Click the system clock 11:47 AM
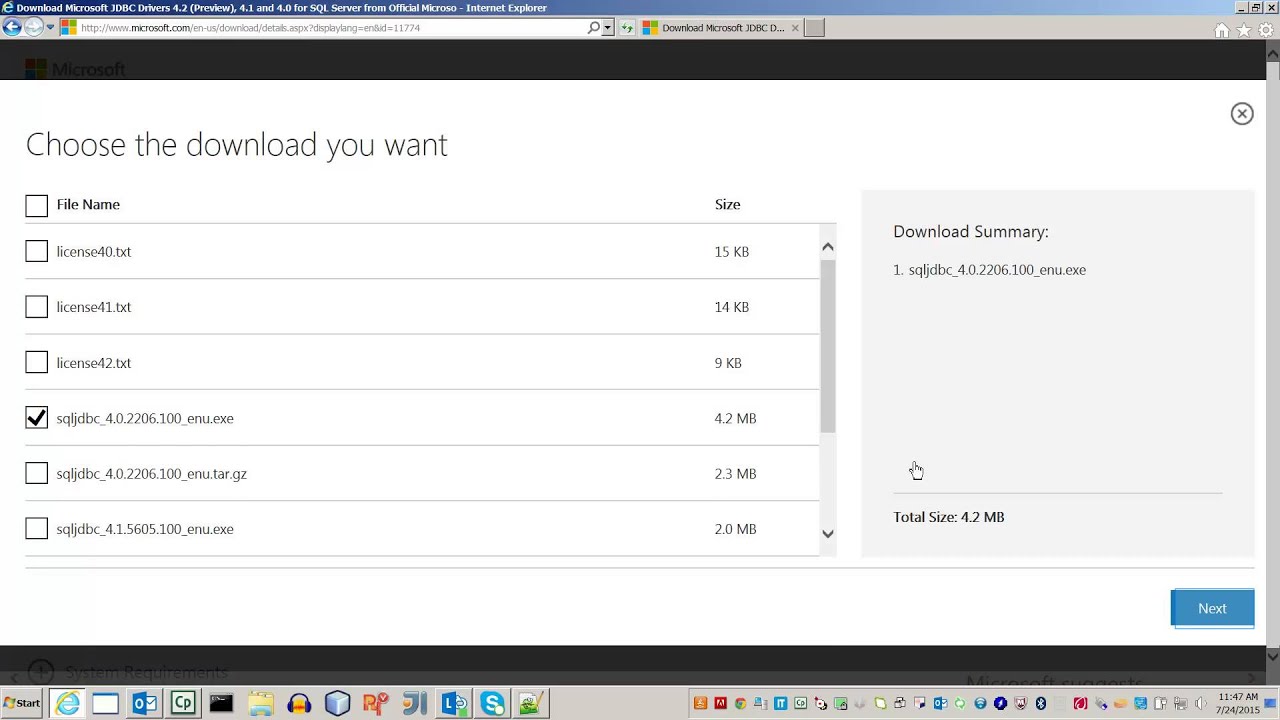Viewport: 1280px width, 720px height. tap(1238, 697)
